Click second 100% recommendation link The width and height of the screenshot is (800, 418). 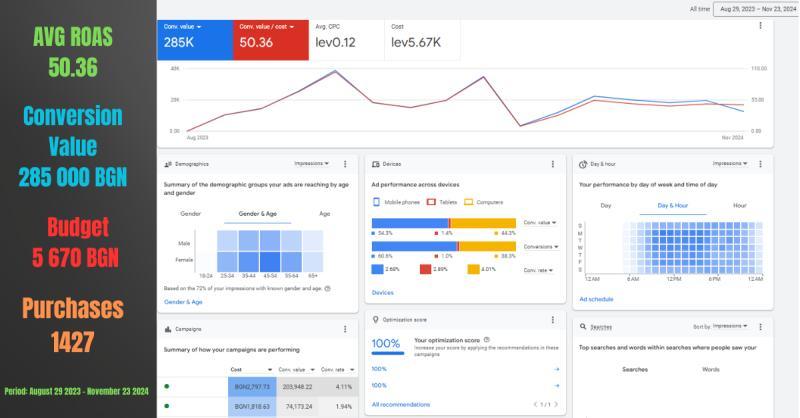click(x=379, y=385)
